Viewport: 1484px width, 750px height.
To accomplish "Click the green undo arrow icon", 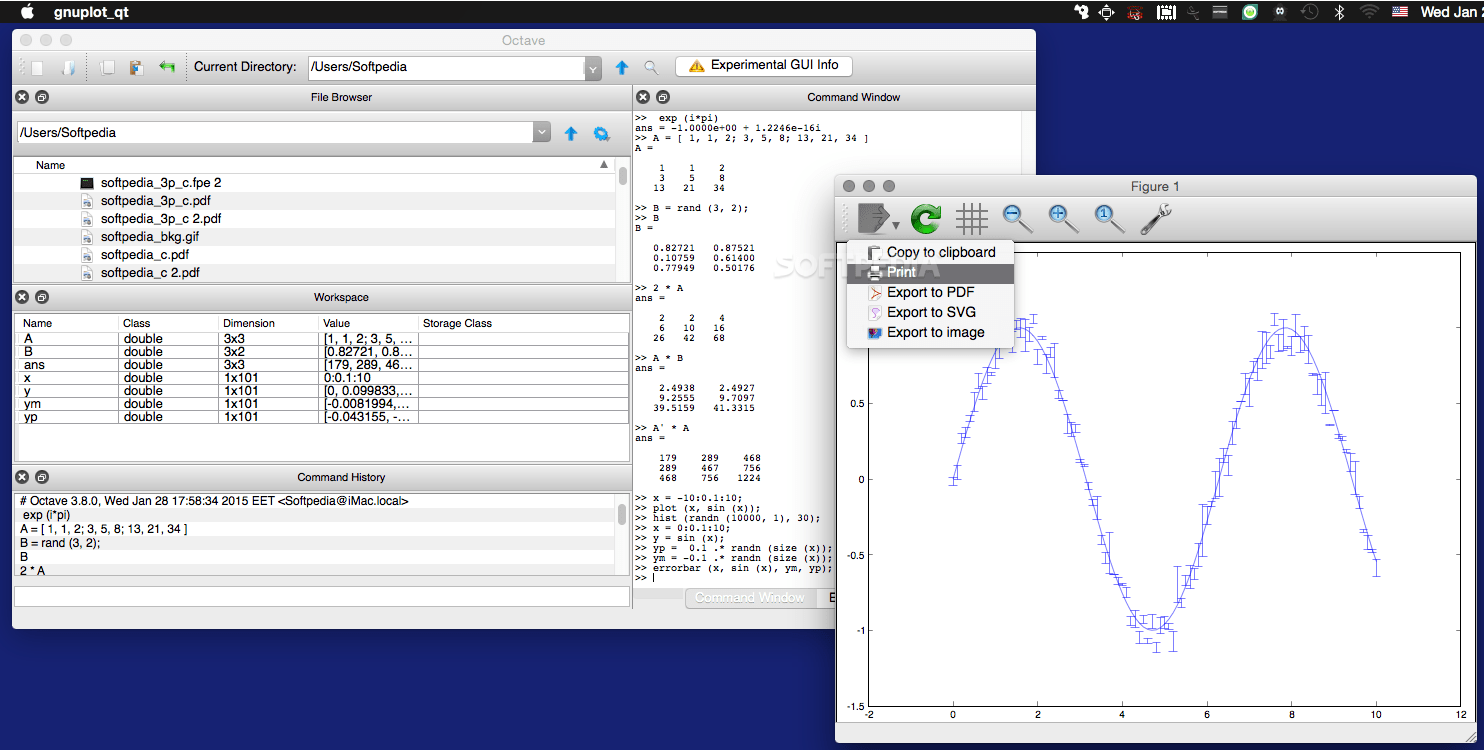I will (166, 67).
